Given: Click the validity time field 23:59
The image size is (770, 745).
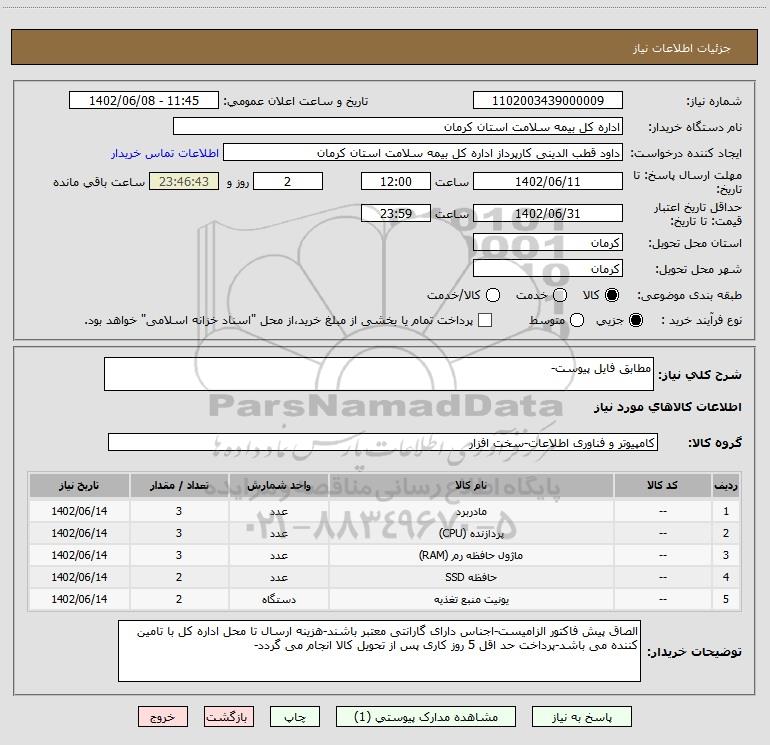Looking at the screenshot, I should click(396, 213).
